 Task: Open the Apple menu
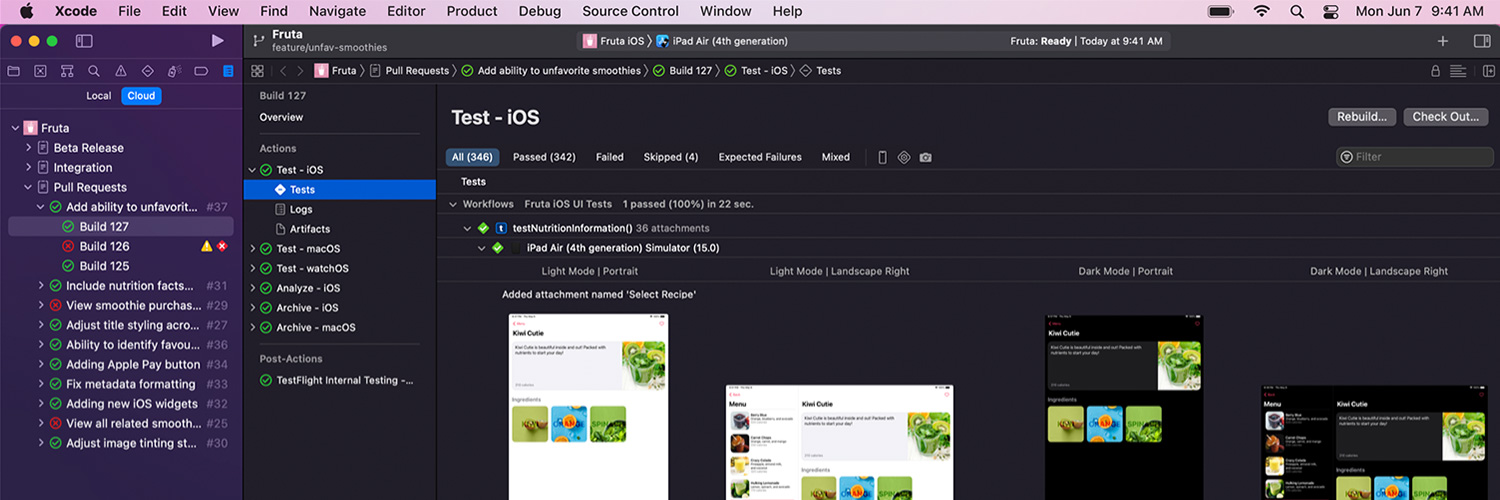click(x=26, y=11)
